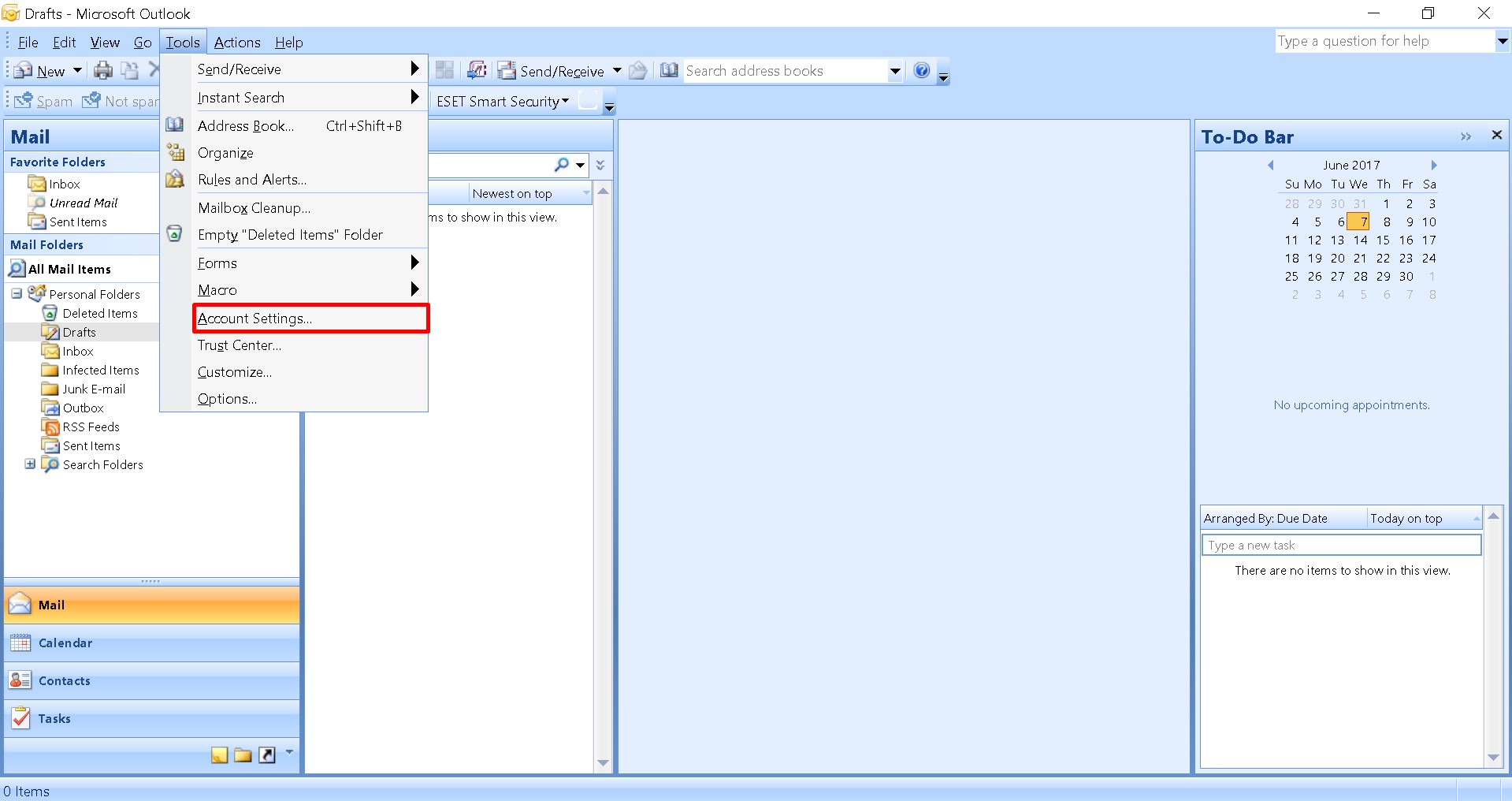Click the Type a new task field

[x=1341, y=546]
